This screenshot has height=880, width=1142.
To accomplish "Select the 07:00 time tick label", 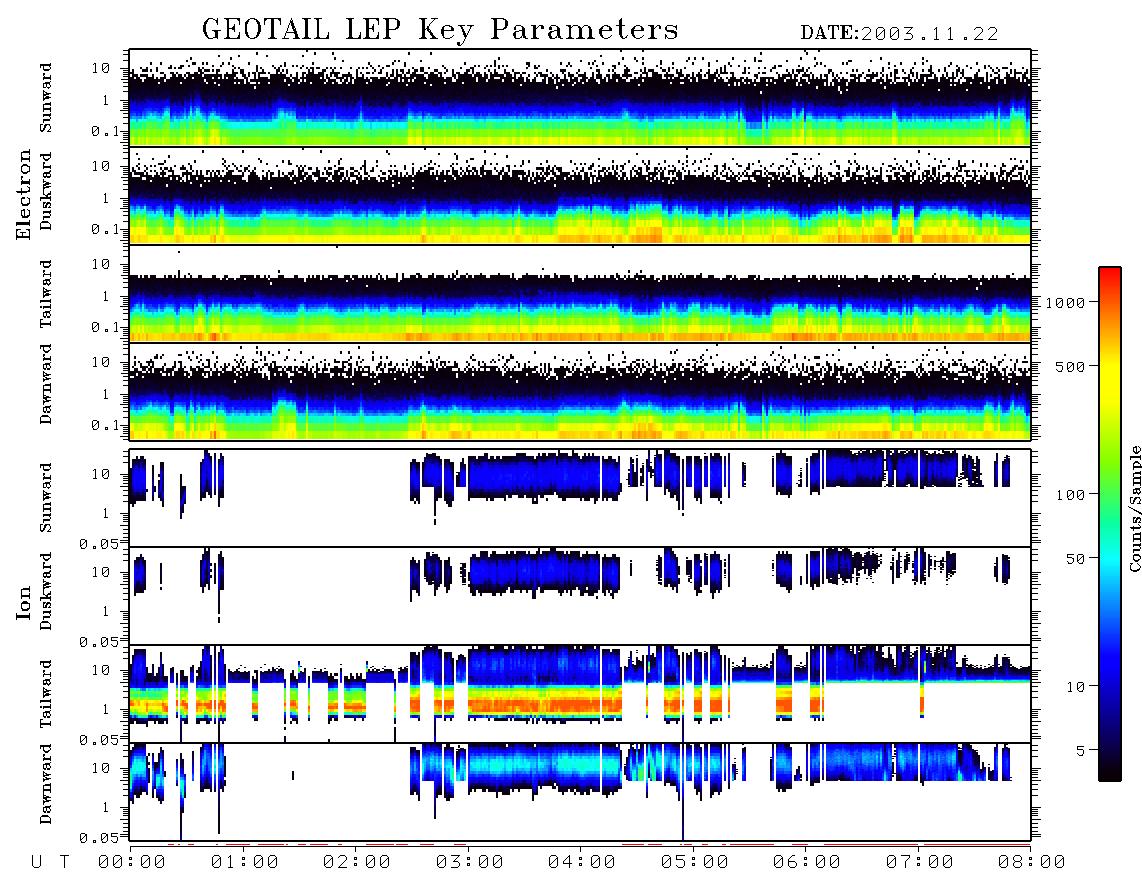I will 920,863.
